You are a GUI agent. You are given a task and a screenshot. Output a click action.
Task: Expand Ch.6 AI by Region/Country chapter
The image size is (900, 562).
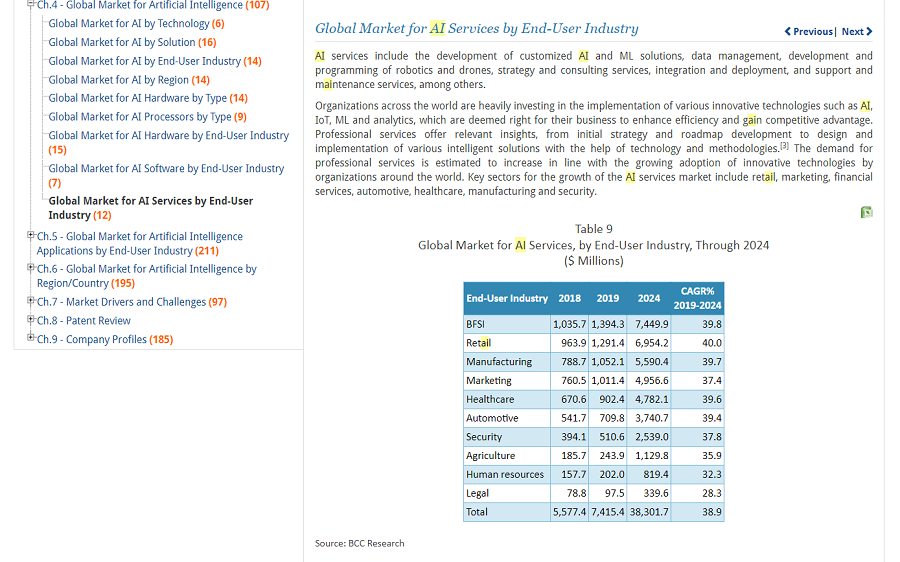pos(31,268)
